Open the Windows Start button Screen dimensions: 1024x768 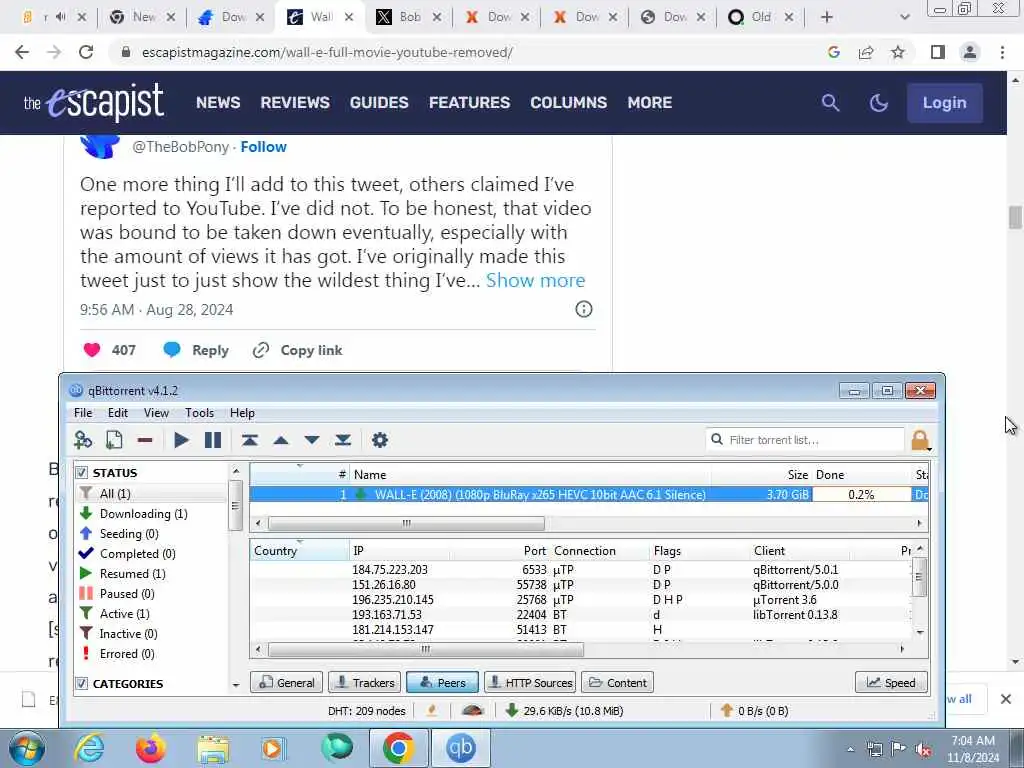27,748
